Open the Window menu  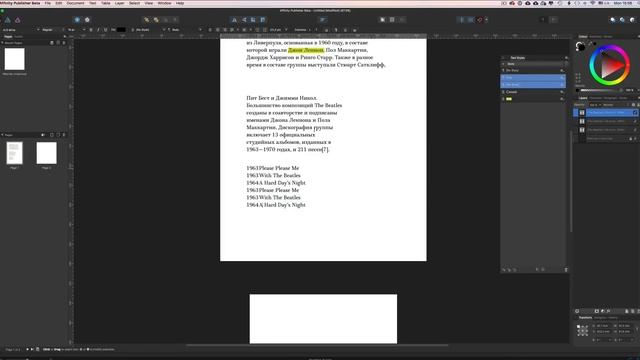[164, 3]
